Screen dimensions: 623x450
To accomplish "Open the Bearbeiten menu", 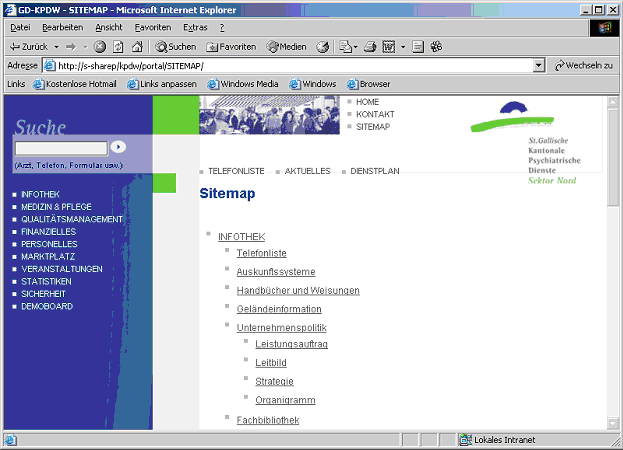I will (x=63, y=27).
